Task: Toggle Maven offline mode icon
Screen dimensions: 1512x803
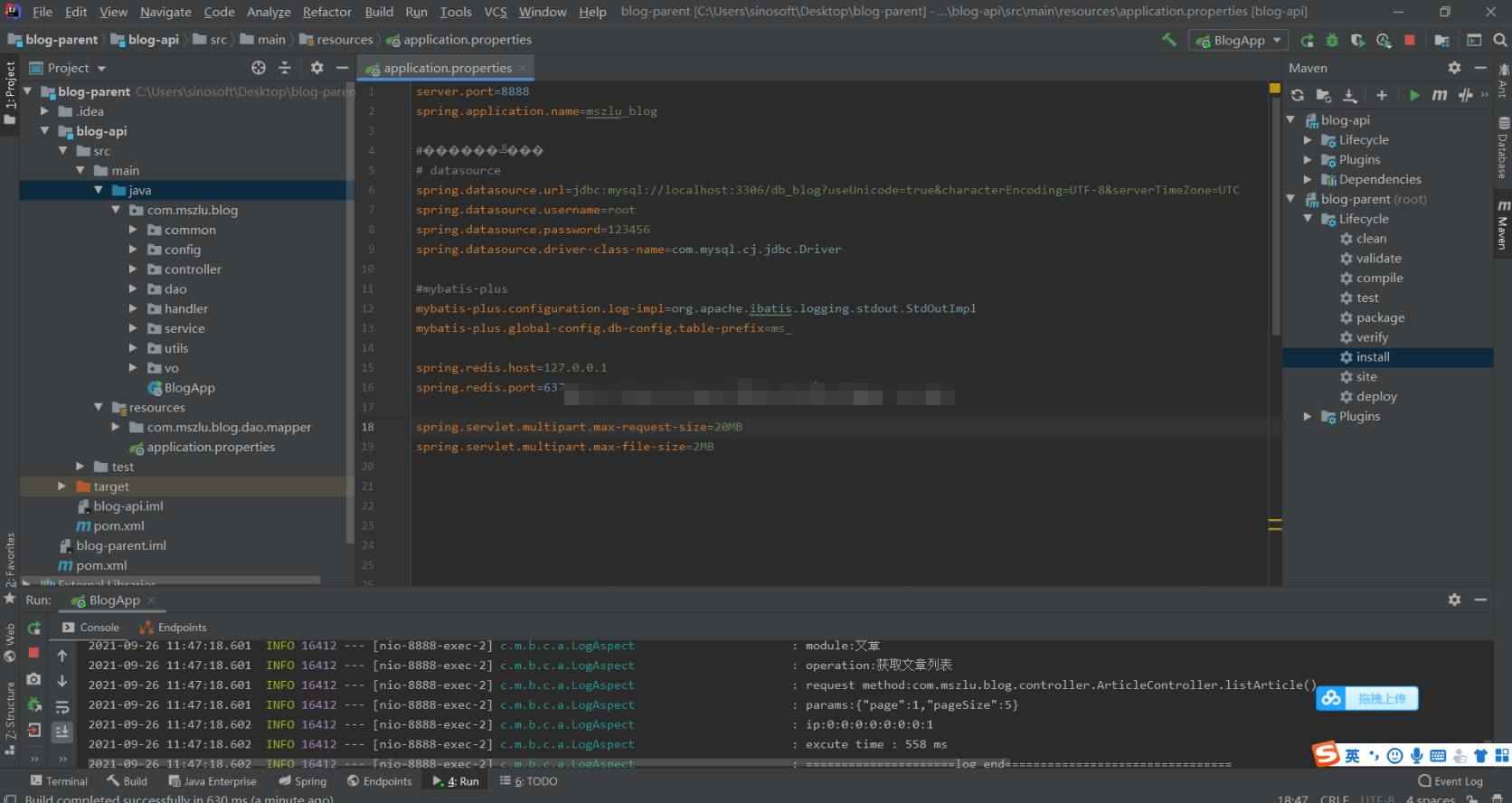Action: 1465,95
